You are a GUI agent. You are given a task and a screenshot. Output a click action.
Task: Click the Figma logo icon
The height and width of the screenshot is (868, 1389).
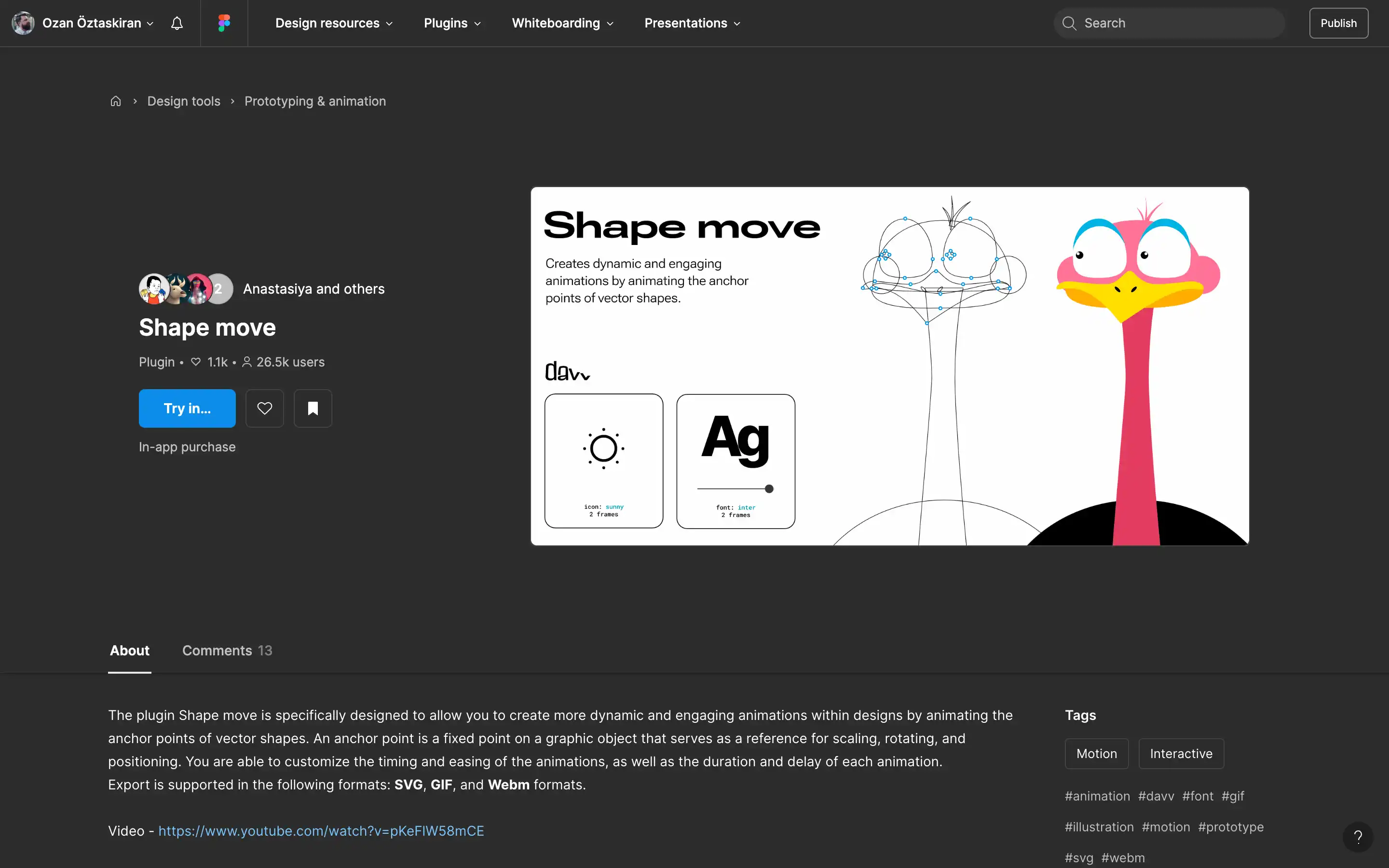224,23
